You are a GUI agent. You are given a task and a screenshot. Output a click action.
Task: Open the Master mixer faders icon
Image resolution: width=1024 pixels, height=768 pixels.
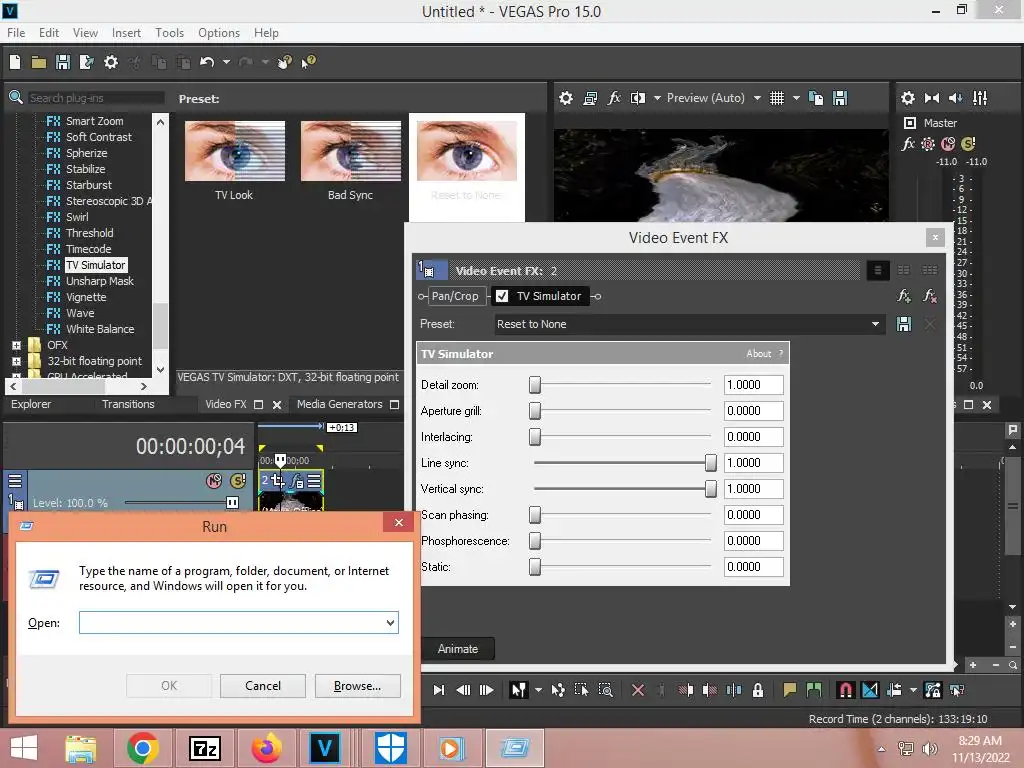tap(980, 98)
